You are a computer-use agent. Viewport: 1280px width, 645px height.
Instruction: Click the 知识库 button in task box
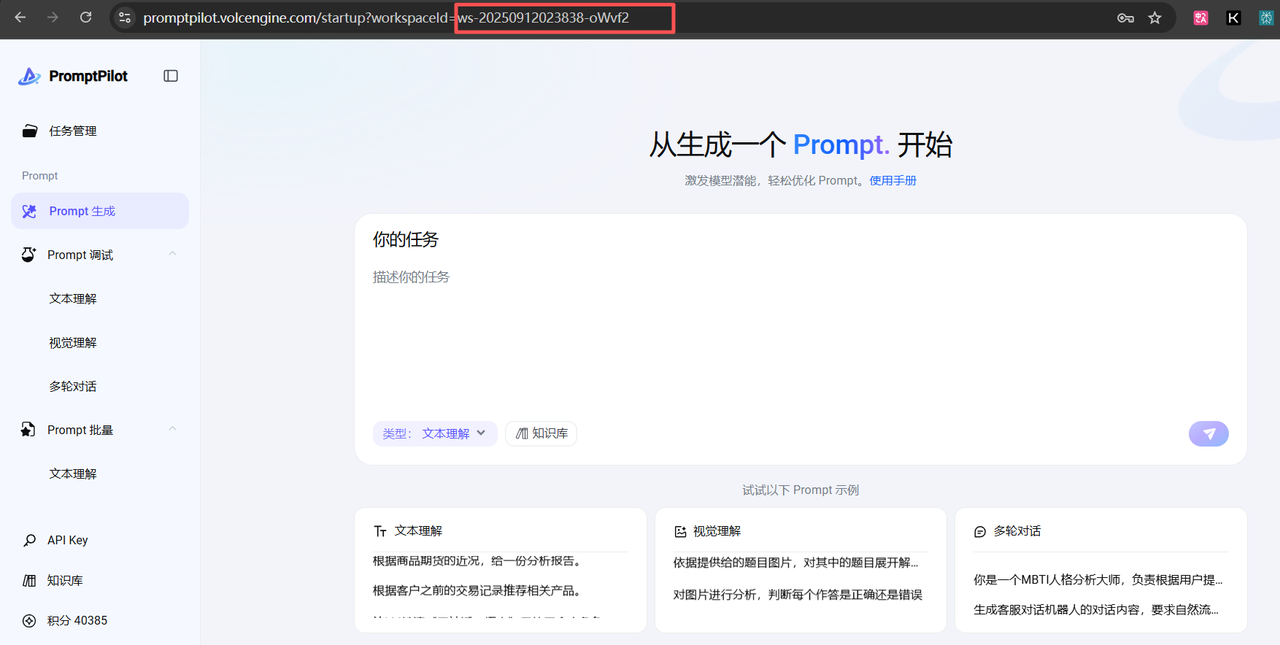click(x=541, y=433)
